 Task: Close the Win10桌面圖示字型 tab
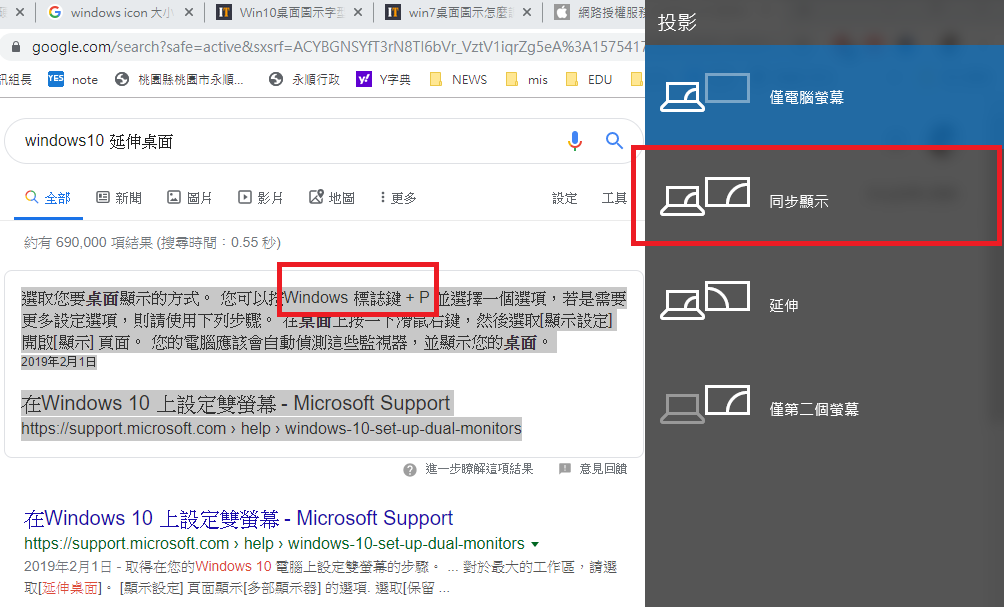[x=357, y=12]
